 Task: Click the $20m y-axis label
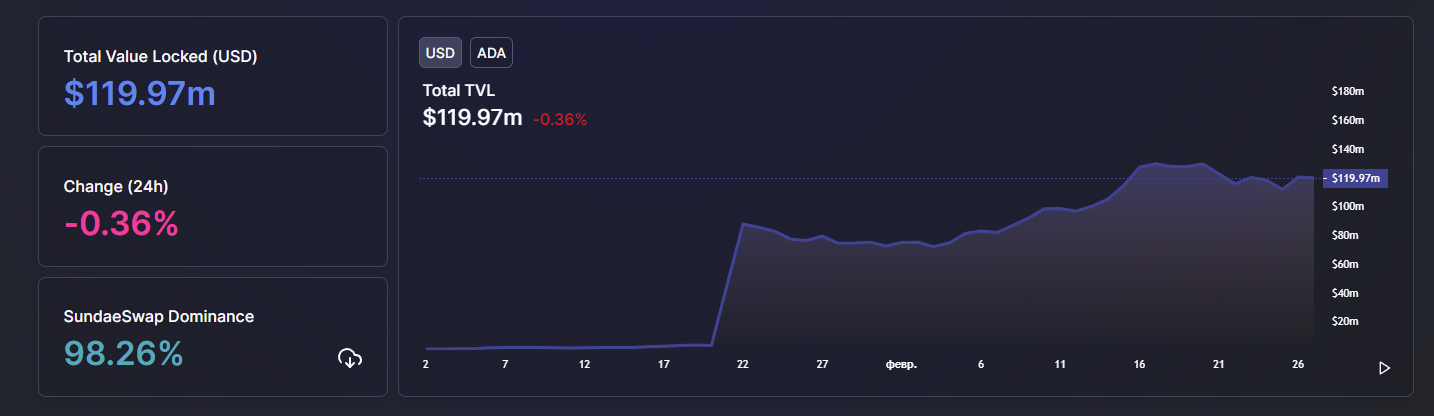coord(1346,321)
